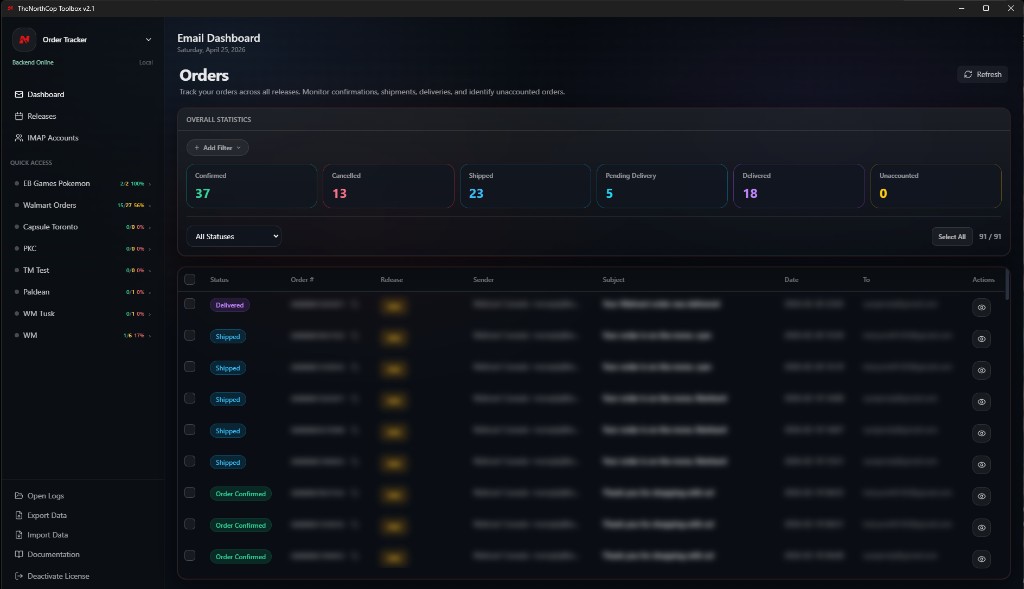This screenshot has width=1024, height=589.
Task: Open the All Statuses dropdown
Action: tap(233, 236)
